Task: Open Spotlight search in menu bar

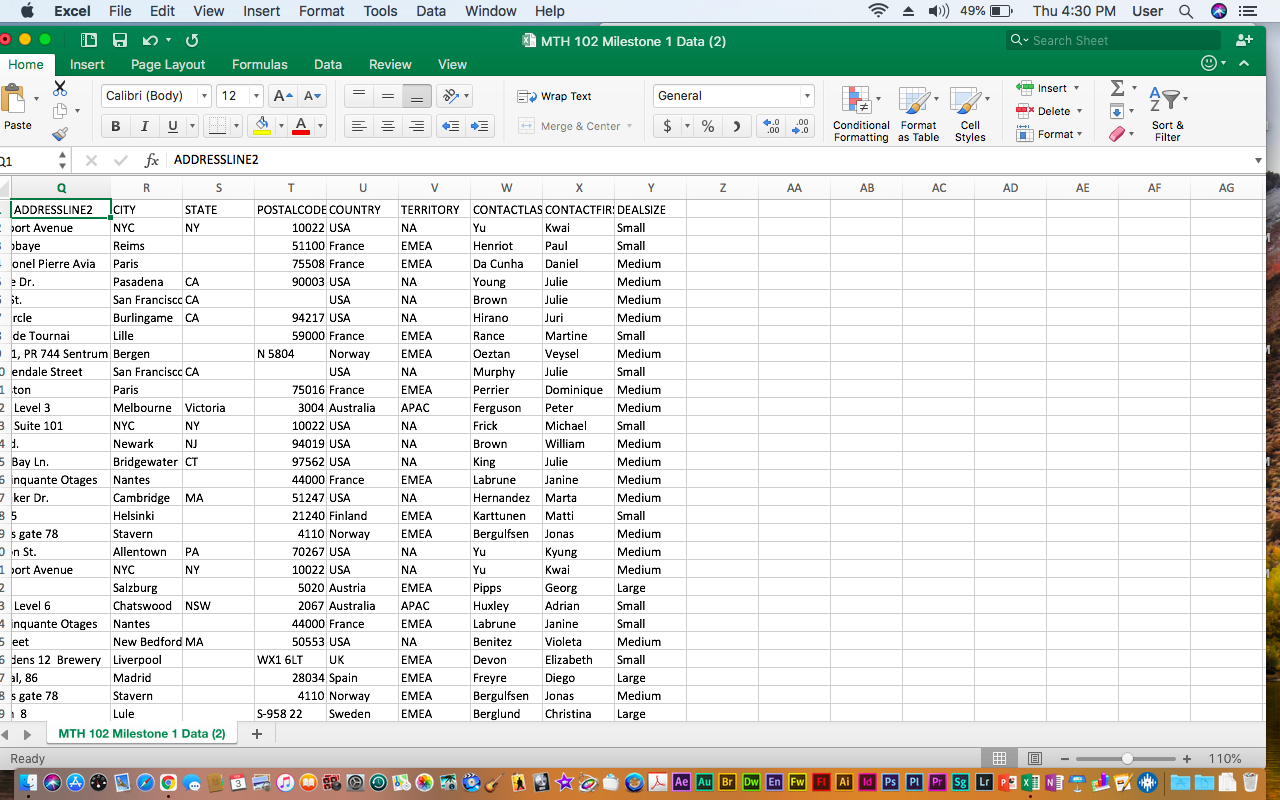Action: 1186,11
